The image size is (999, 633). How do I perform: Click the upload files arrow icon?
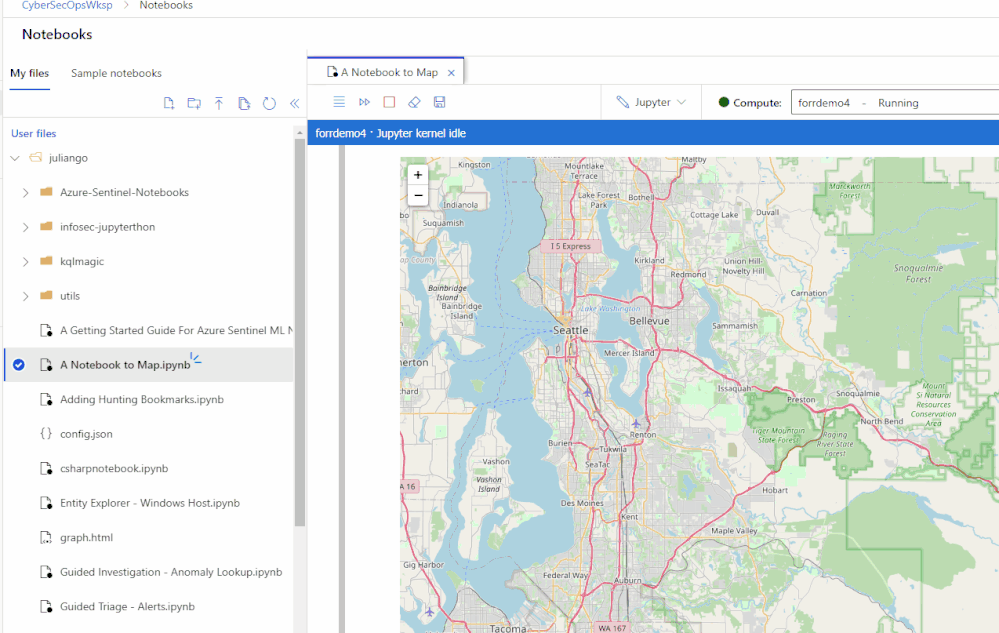coord(219,103)
